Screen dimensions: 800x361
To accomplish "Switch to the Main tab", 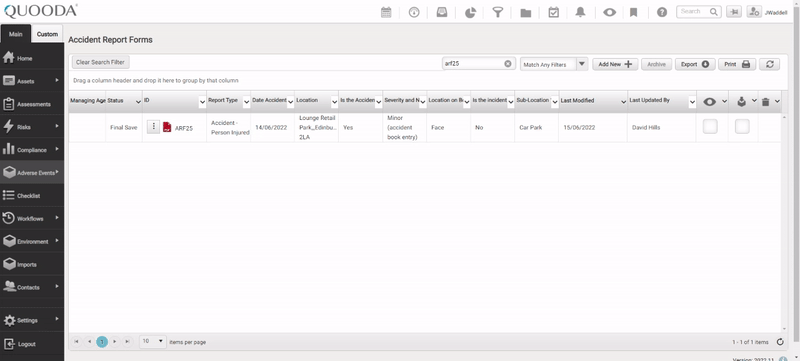I will (x=16, y=34).
